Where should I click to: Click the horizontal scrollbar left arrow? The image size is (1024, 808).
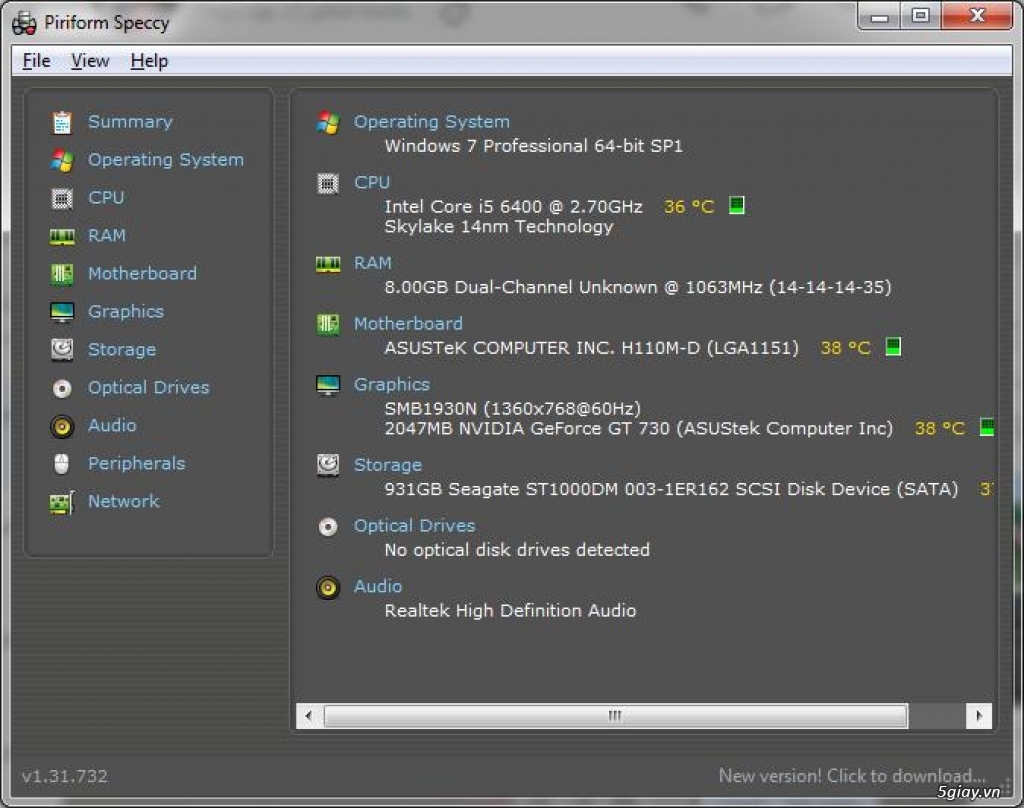click(x=308, y=716)
